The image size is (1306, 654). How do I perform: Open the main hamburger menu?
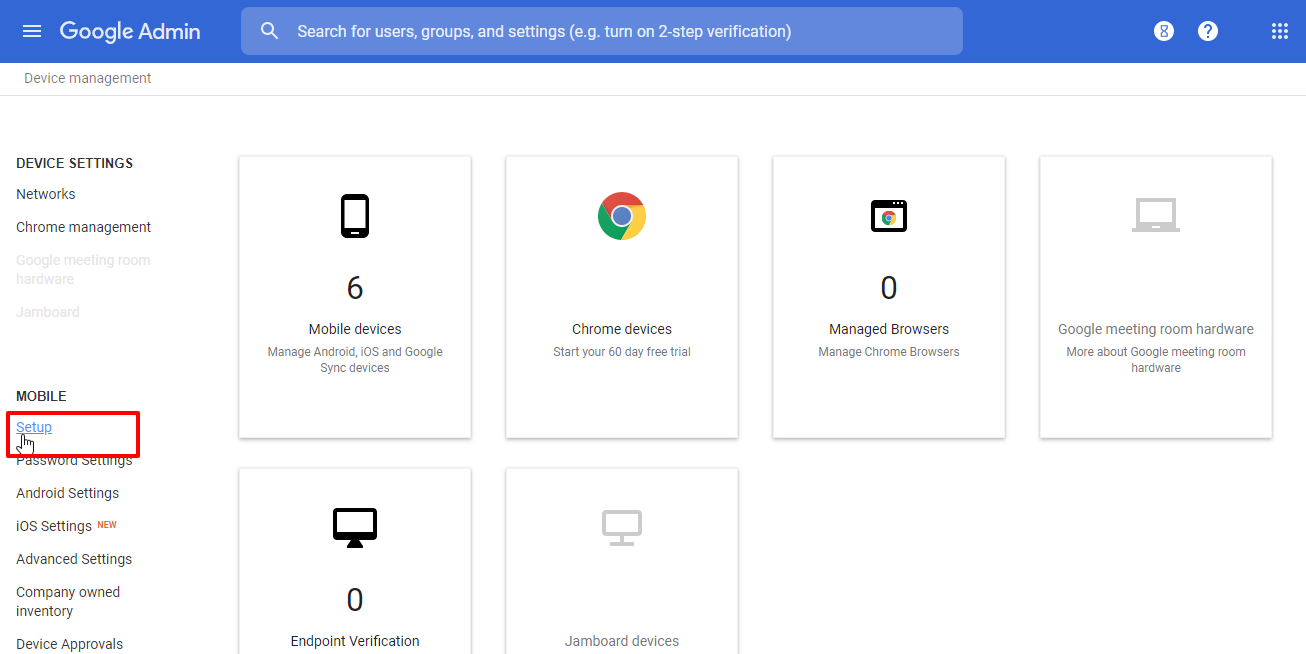point(32,31)
